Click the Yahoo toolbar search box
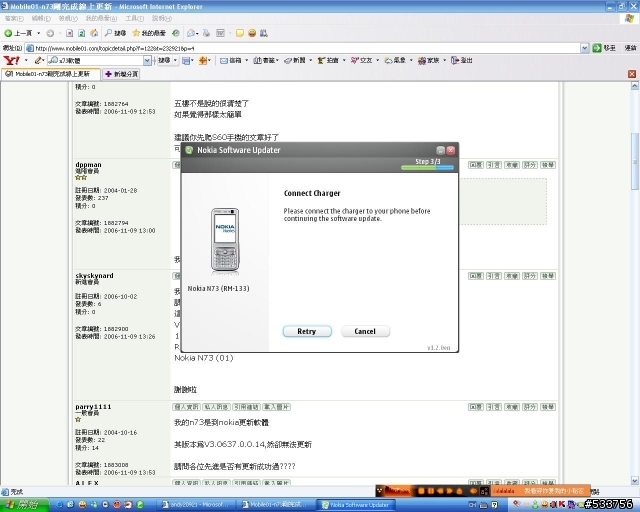The image size is (640, 512). pyautogui.click(x=96, y=60)
